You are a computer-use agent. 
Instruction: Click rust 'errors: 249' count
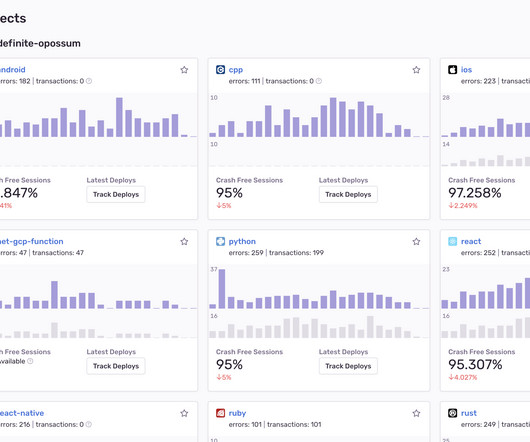coord(478,424)
